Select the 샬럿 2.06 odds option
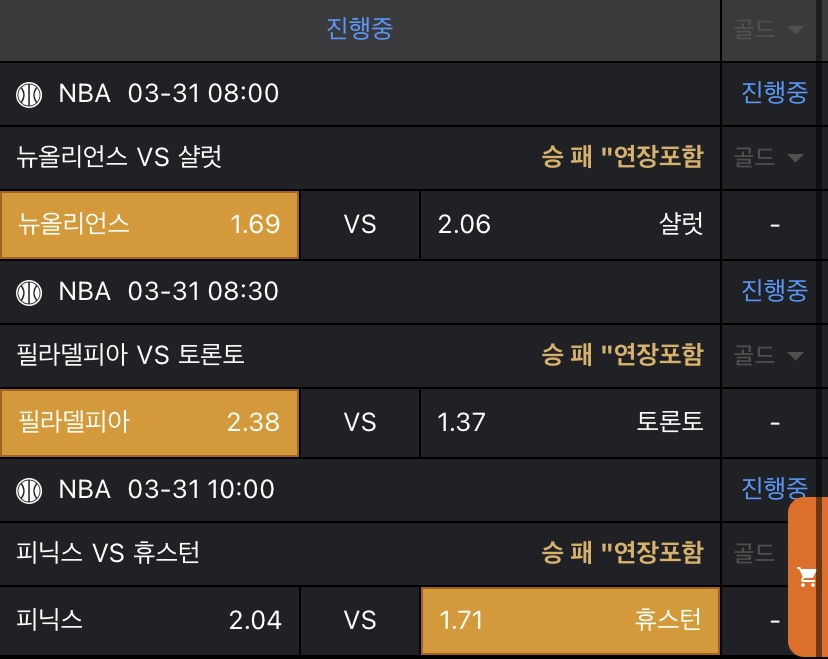Screen dimensions: 828x659 pos(570,224)
